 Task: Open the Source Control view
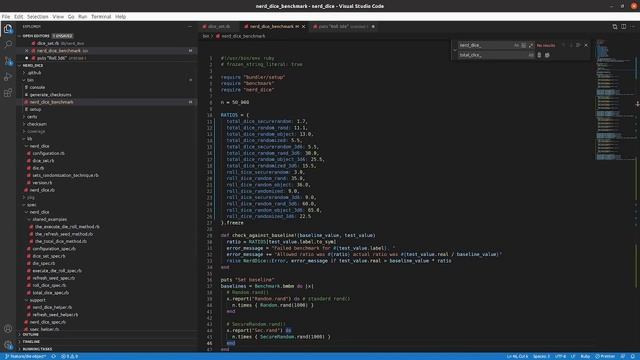click(8, 61)
